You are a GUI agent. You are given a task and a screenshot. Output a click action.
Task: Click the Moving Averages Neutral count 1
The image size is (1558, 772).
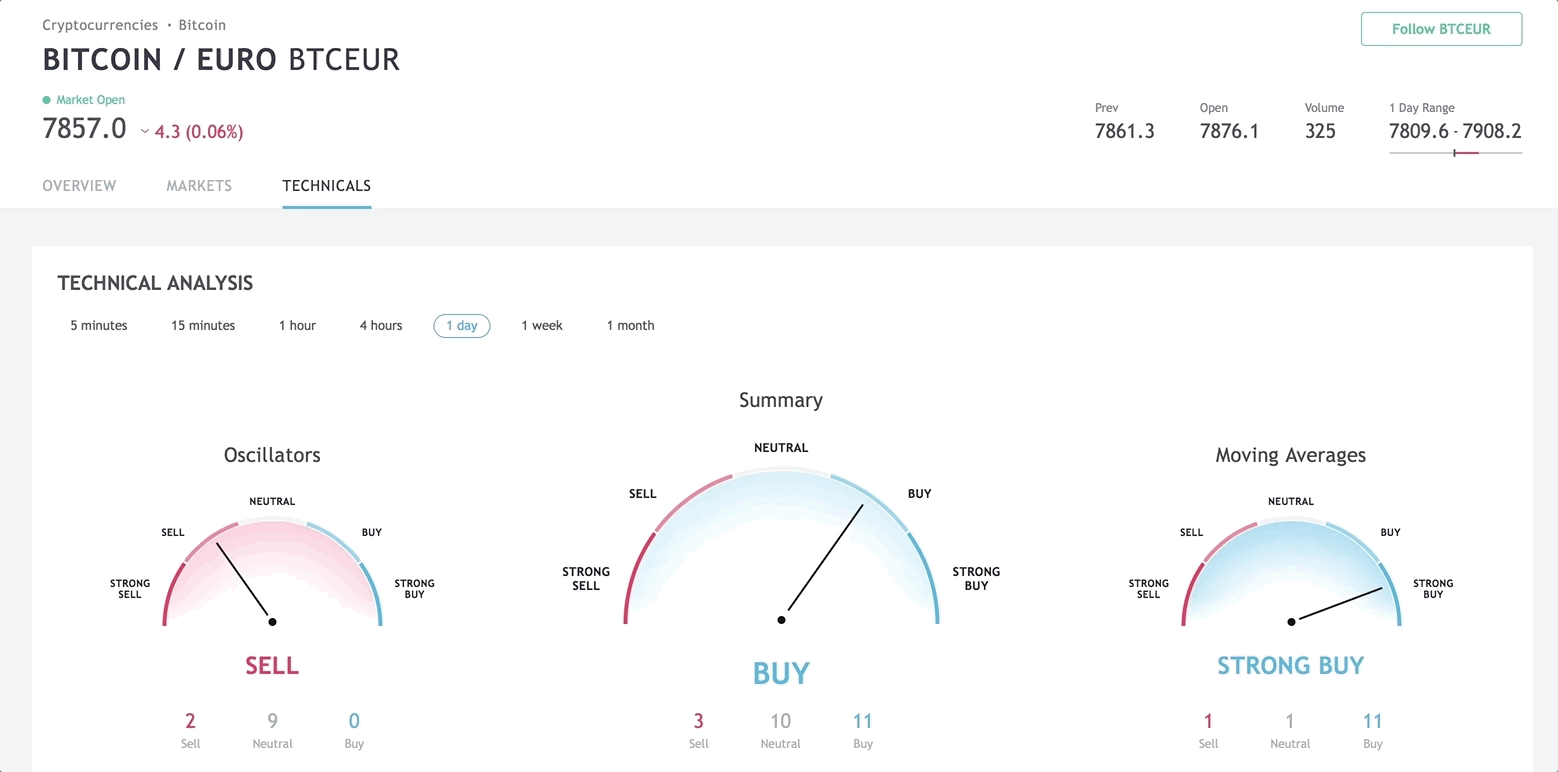1290,721
